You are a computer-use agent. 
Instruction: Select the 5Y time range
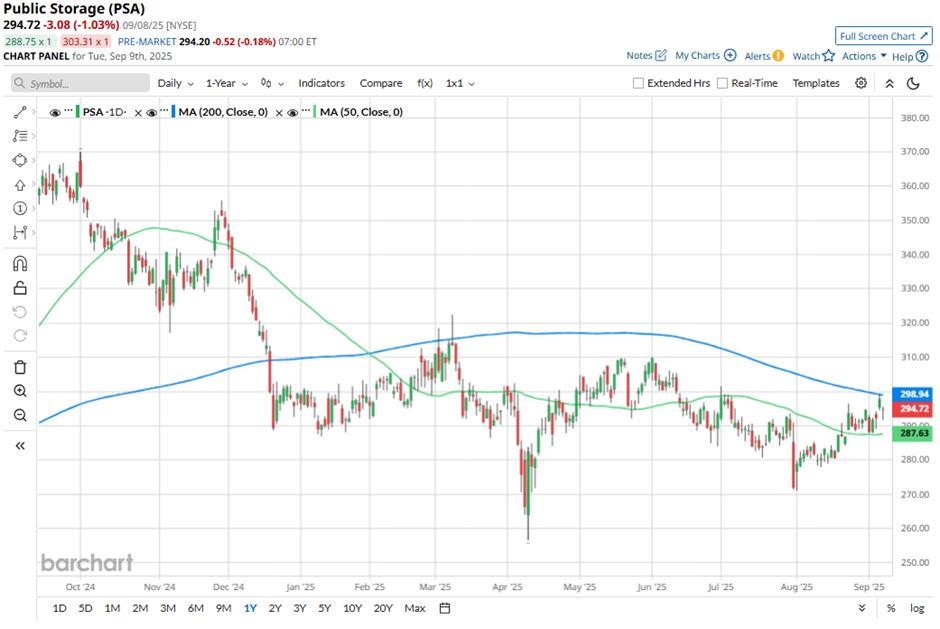pos(324,608)
